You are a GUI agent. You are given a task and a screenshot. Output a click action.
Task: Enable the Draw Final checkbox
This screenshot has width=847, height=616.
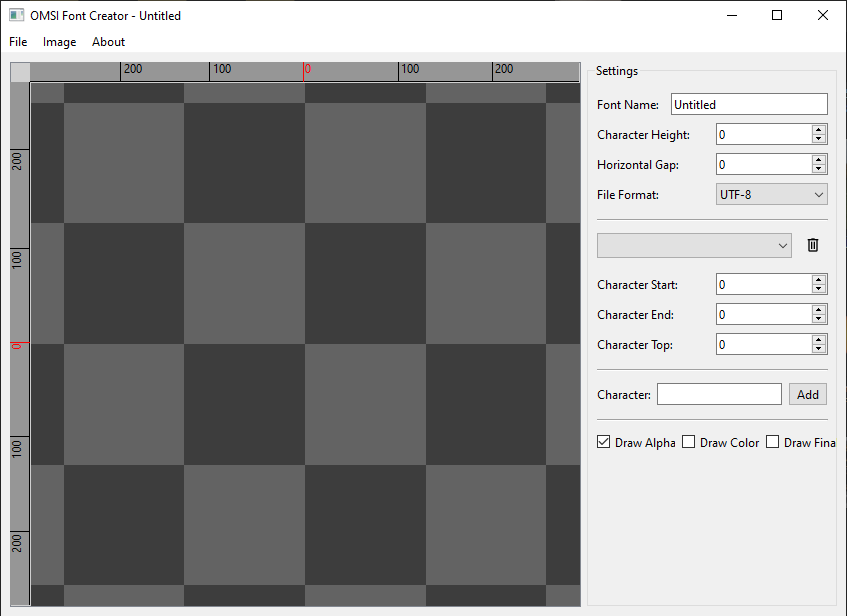click(773, 442)
